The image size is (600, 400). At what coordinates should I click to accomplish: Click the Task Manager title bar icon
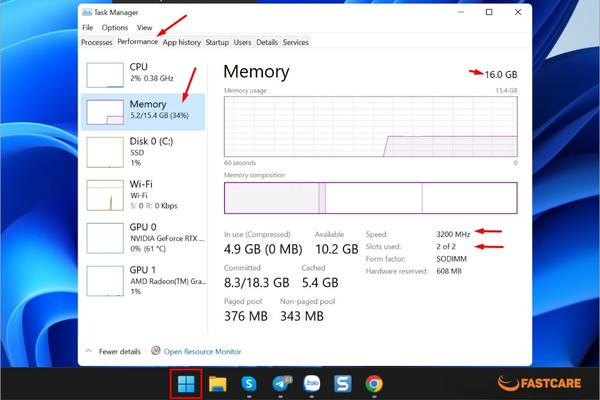click(87, 12)
